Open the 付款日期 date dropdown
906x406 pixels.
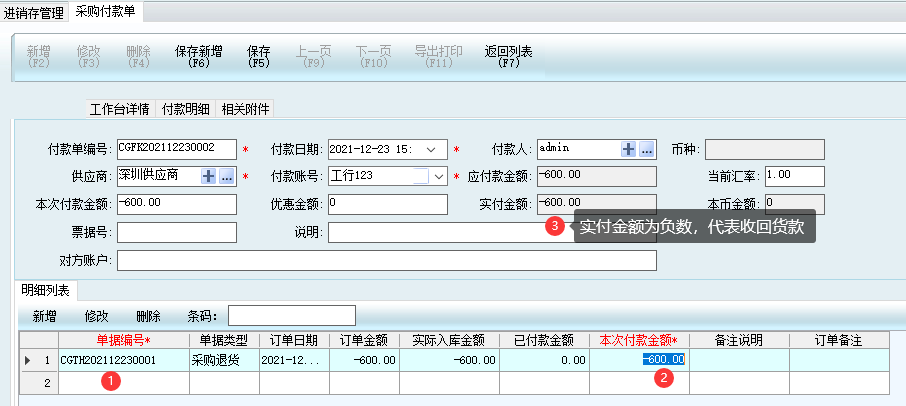pos(431,149)
